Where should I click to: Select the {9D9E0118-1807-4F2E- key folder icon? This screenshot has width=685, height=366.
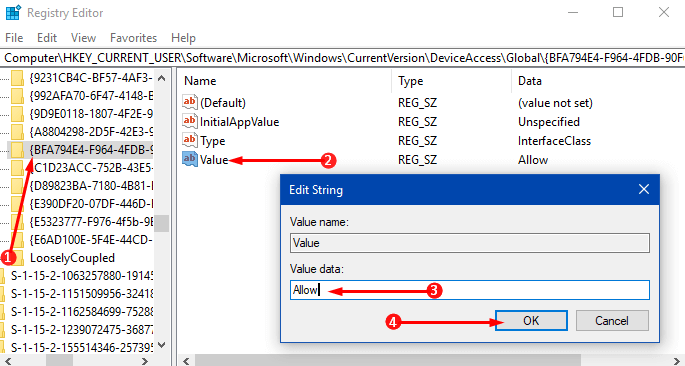click(x=17, y=114)
